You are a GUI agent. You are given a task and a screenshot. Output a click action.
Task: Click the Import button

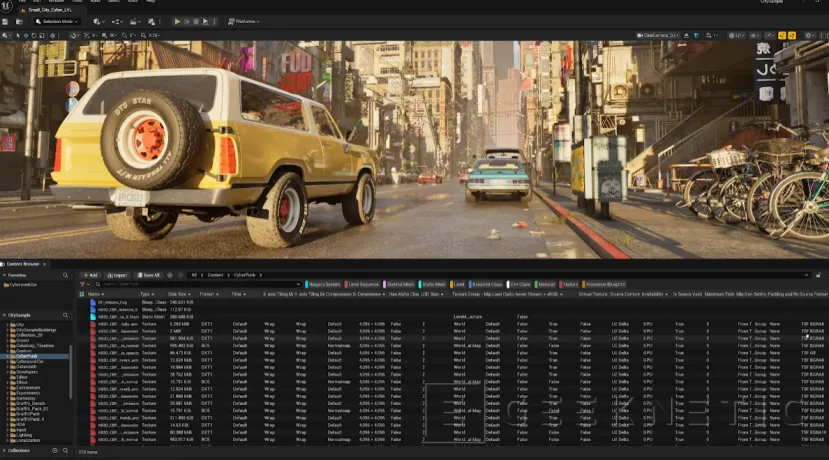pyautogui.click(x=117, y=275)
